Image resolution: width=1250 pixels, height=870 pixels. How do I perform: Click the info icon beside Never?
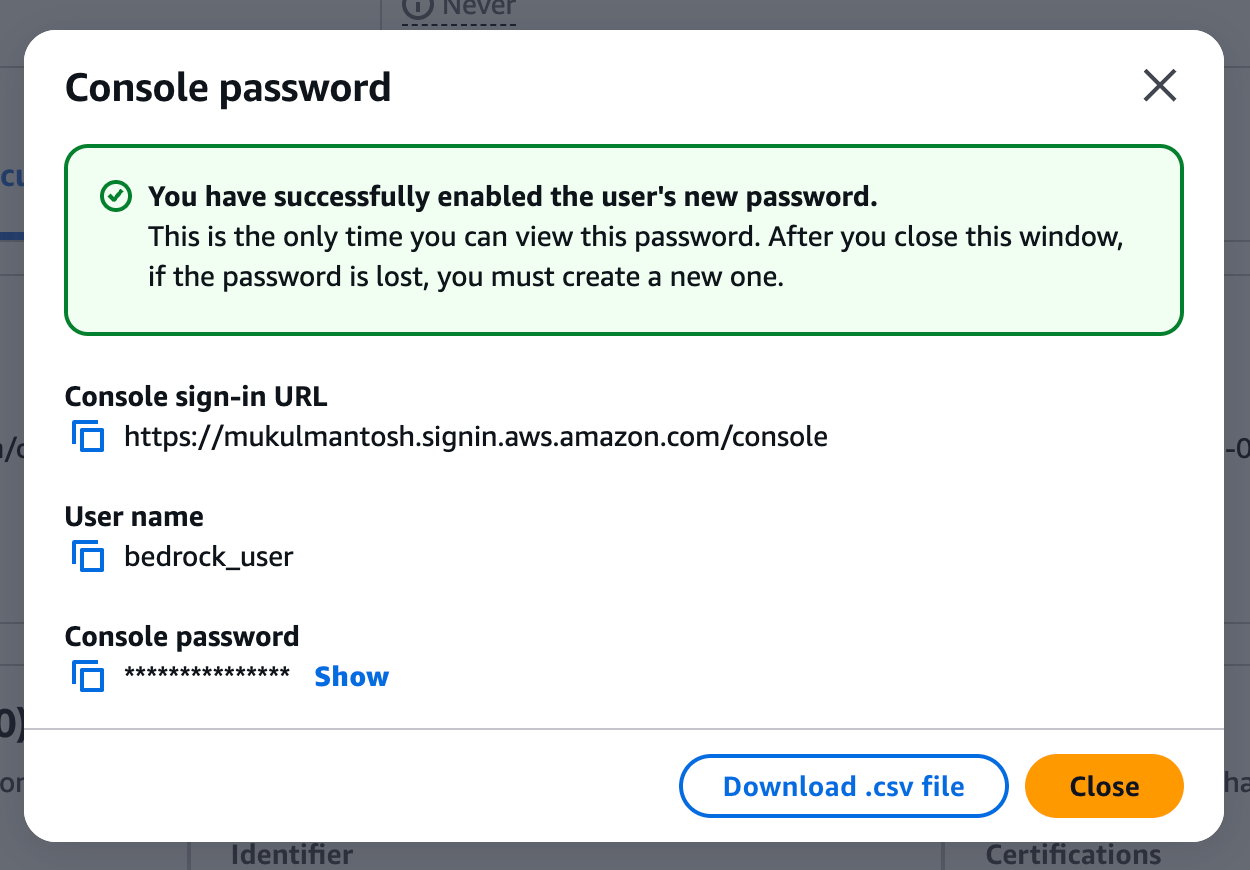click(416, 8)
